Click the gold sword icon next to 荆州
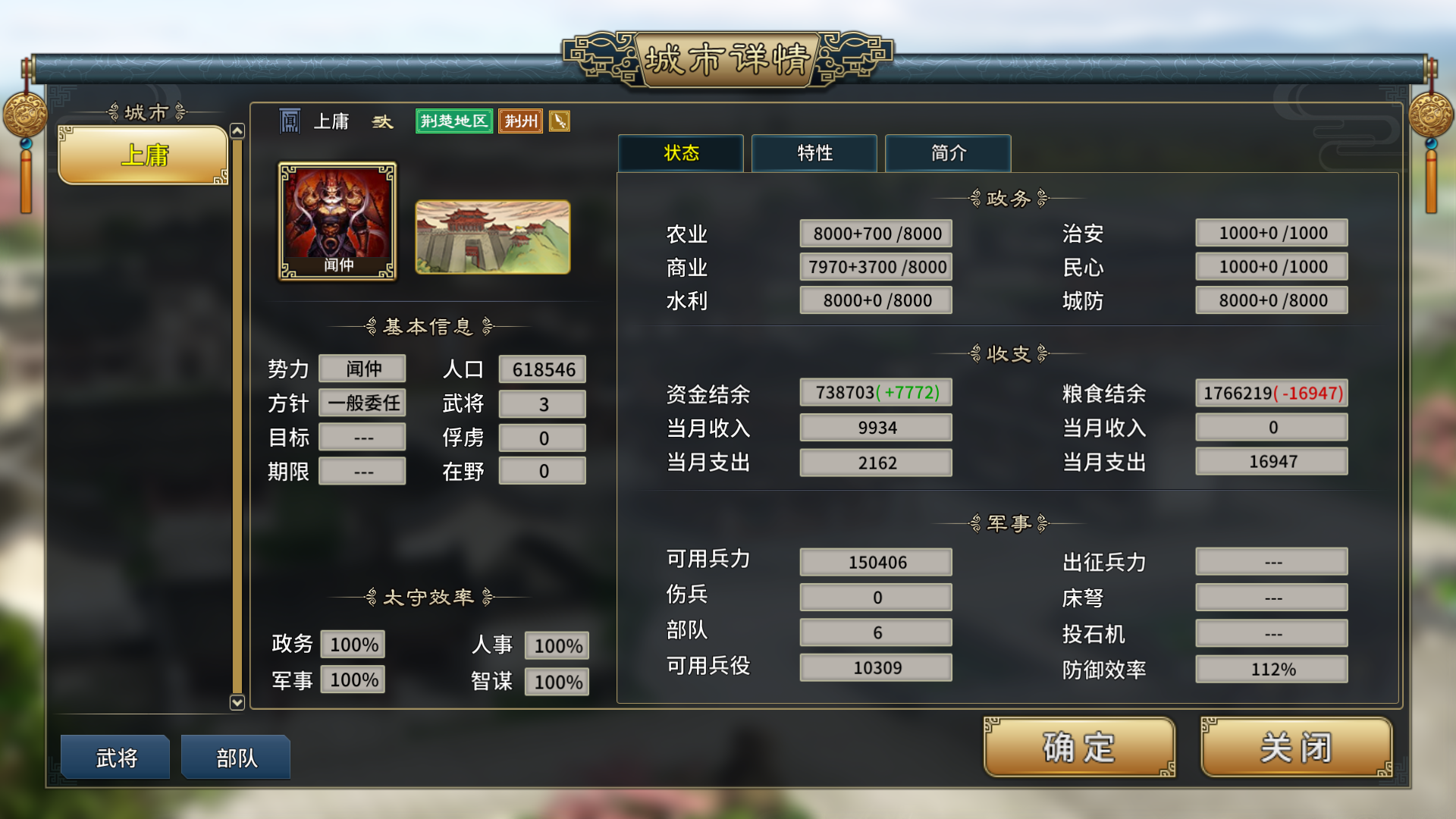The image size is (1456, 819). (560, 121)
